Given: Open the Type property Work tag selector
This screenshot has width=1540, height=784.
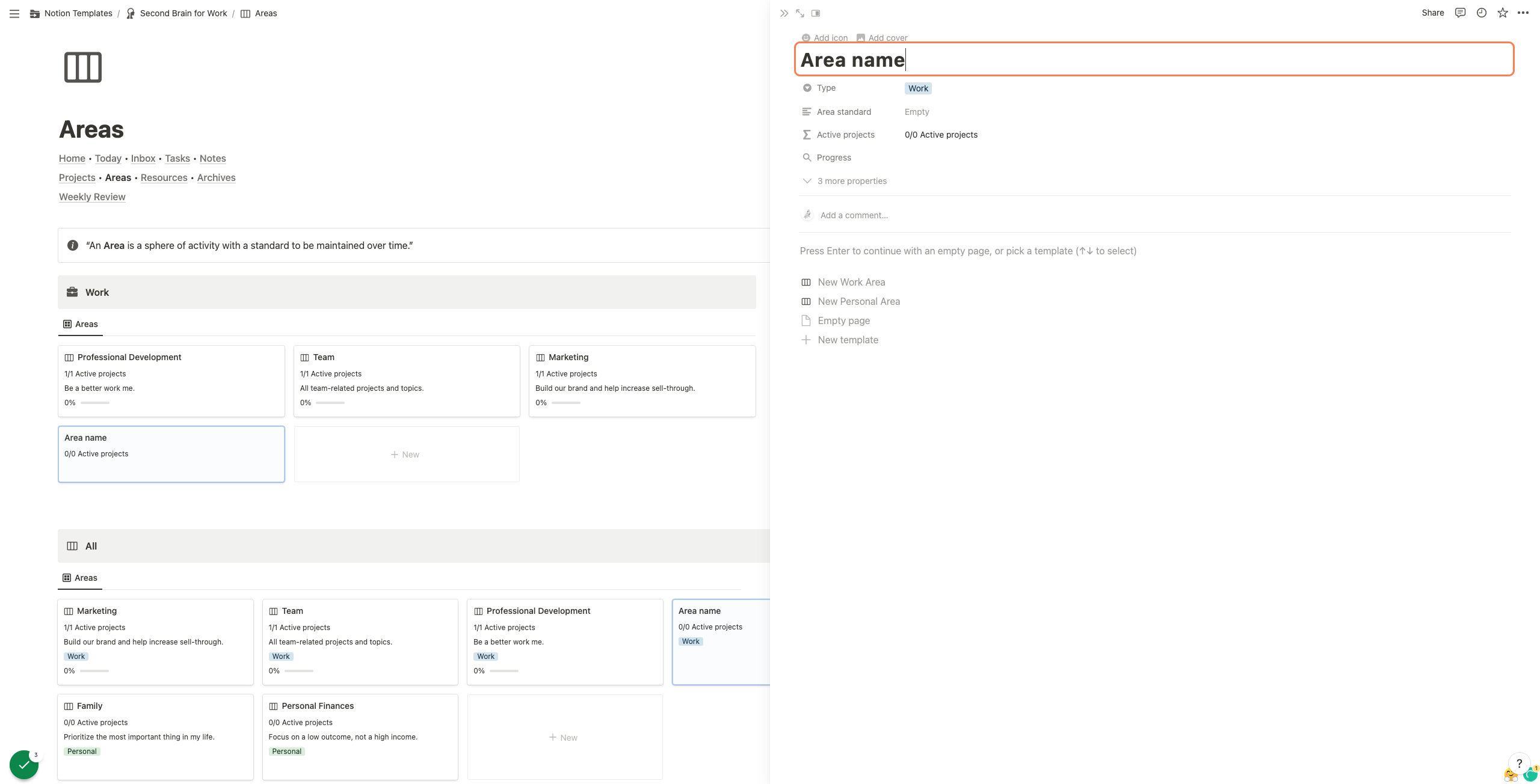Looking at the screenshot, I should click(918, 88).
